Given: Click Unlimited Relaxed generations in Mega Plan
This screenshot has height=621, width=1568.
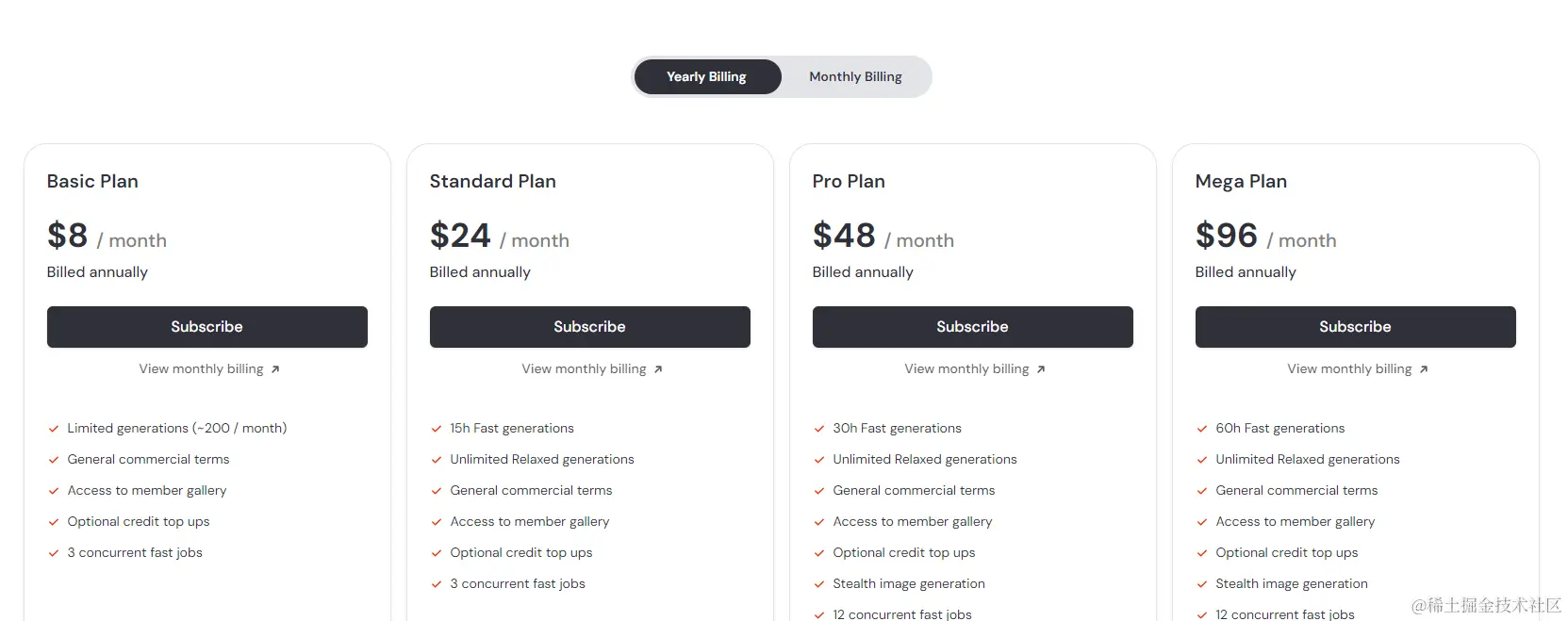Looking at the screenshot, I should click(1307, 460).
